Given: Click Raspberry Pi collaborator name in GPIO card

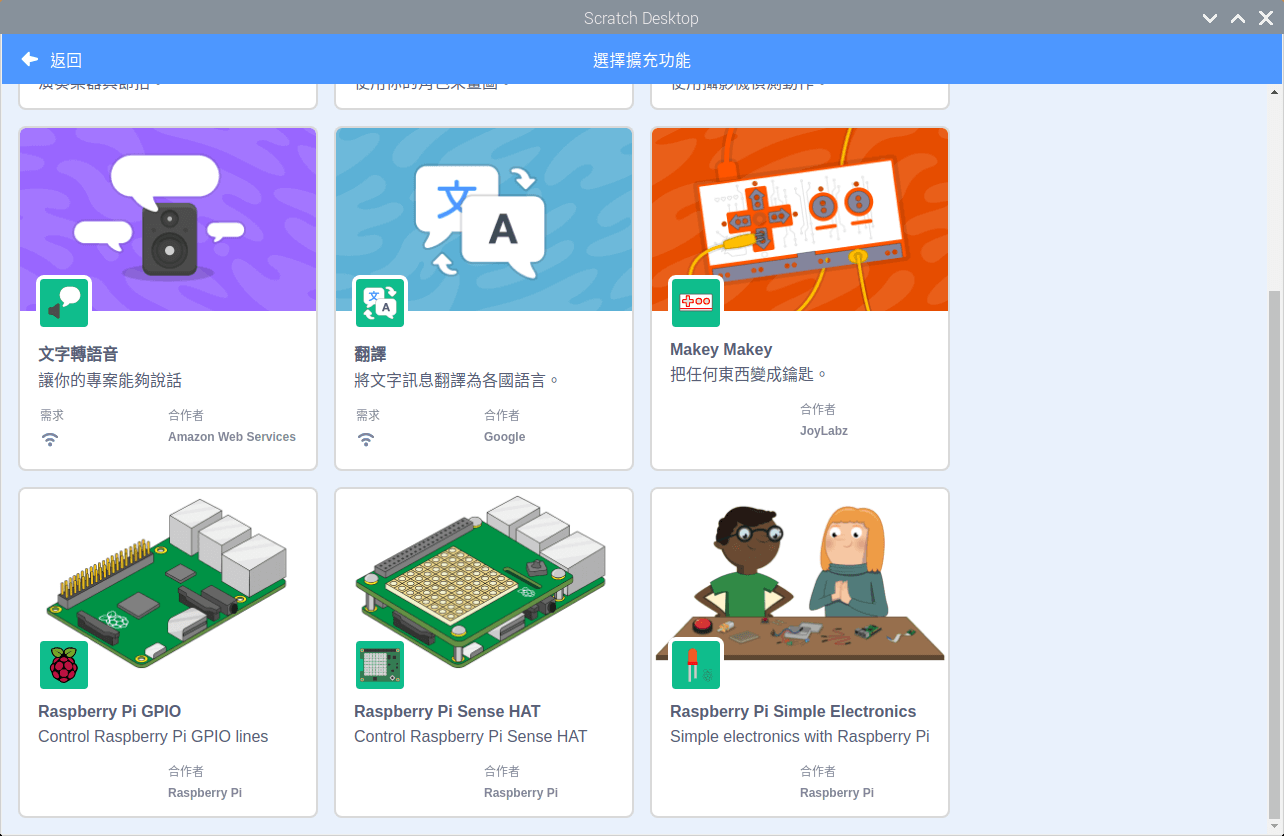Looking at the screenshot, I should pyautogui.click(x=205, y=793).
